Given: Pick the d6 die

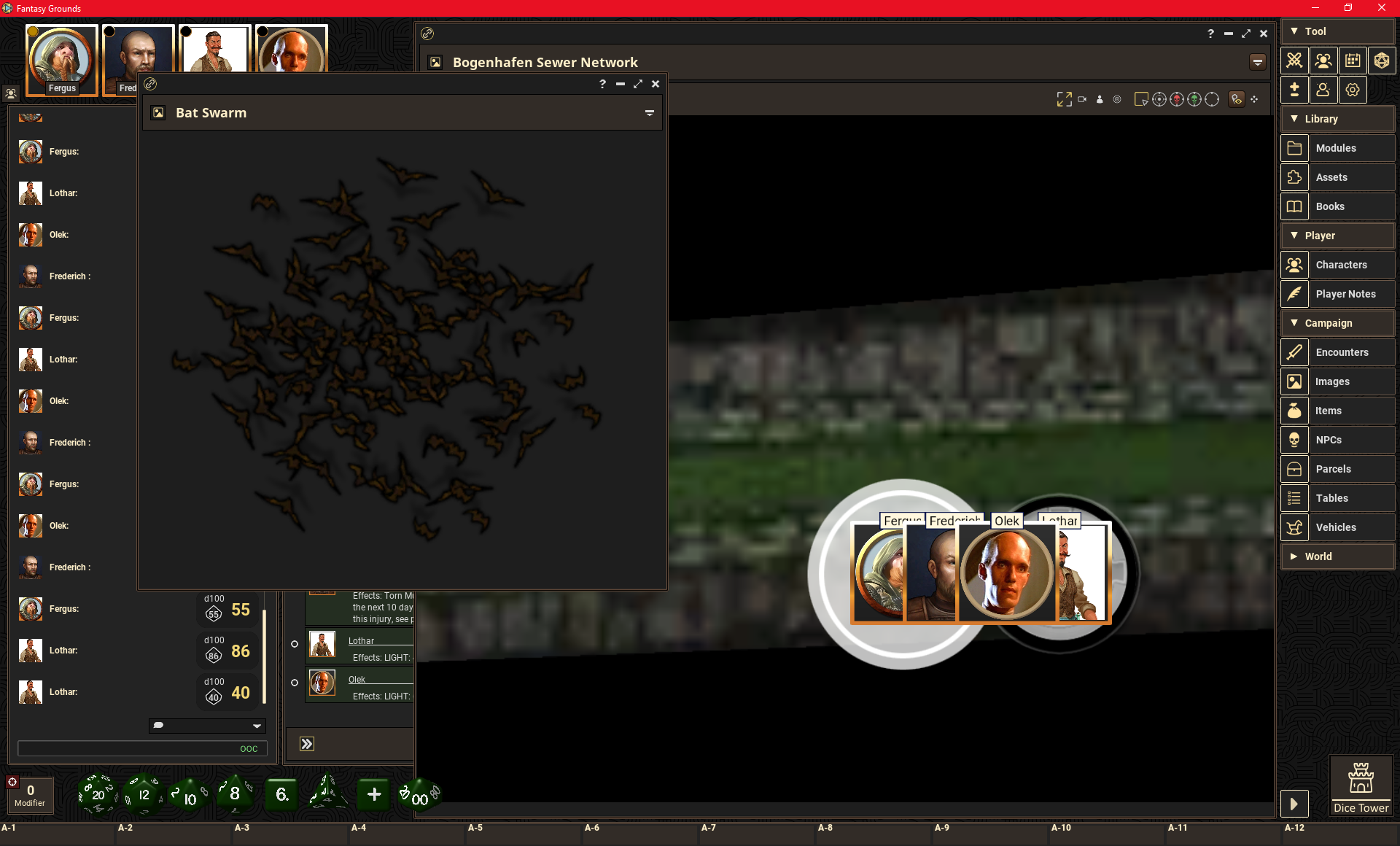Looking at the screenshot, I should [281, 794].
